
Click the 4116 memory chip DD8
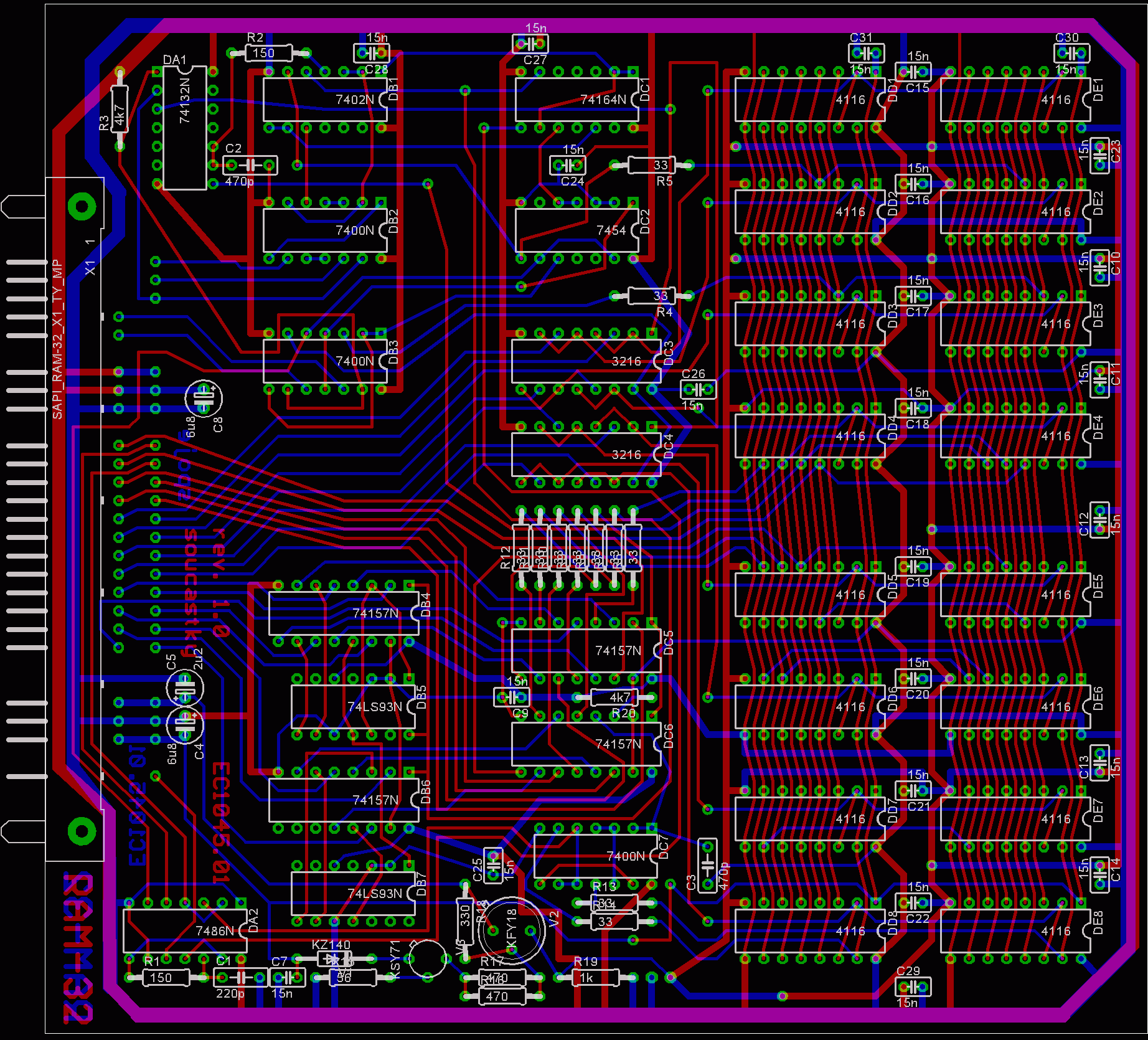[809, 931]
